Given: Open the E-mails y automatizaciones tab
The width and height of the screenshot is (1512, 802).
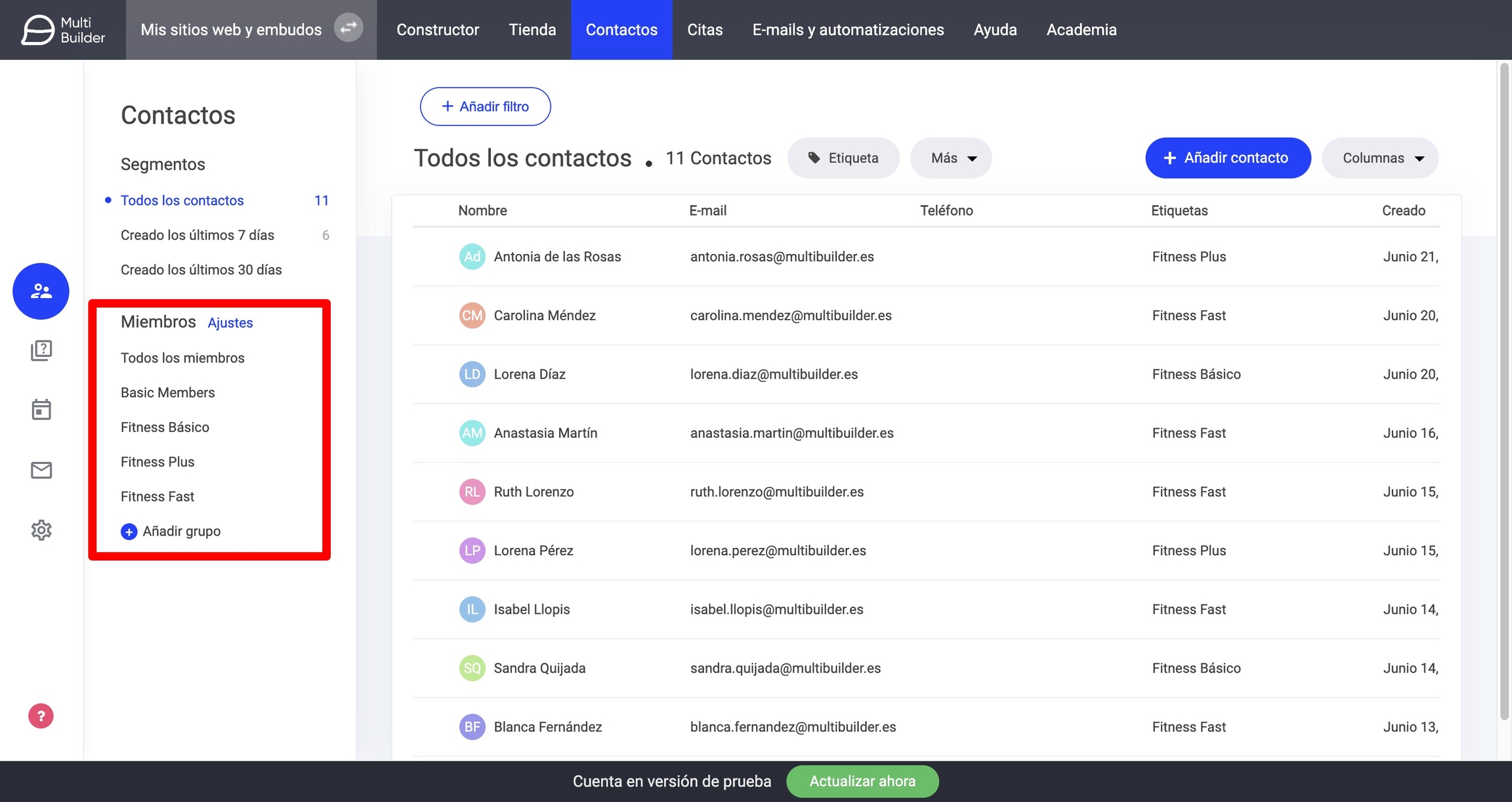Looking at the screenshot, I should (x=848, y=30).
